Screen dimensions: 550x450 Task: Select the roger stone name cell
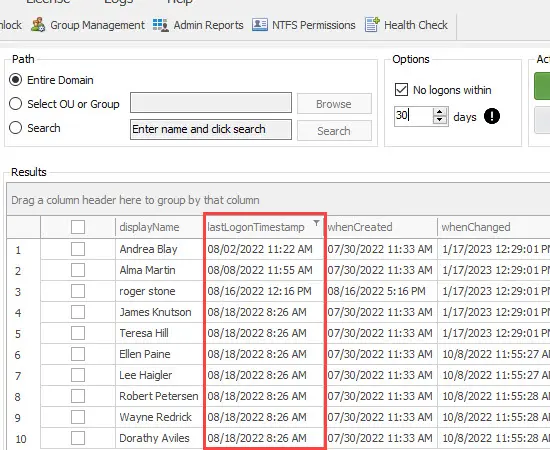click(159, 291)
